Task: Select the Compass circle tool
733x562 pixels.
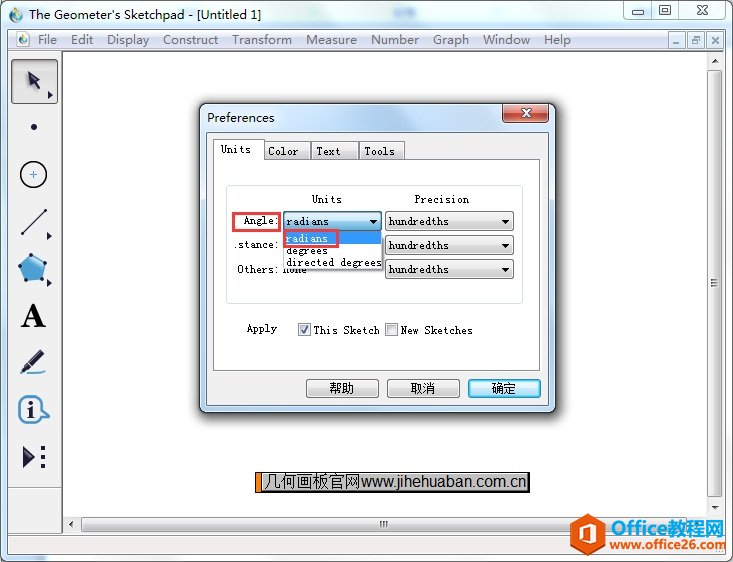Action: pos(33,175)
